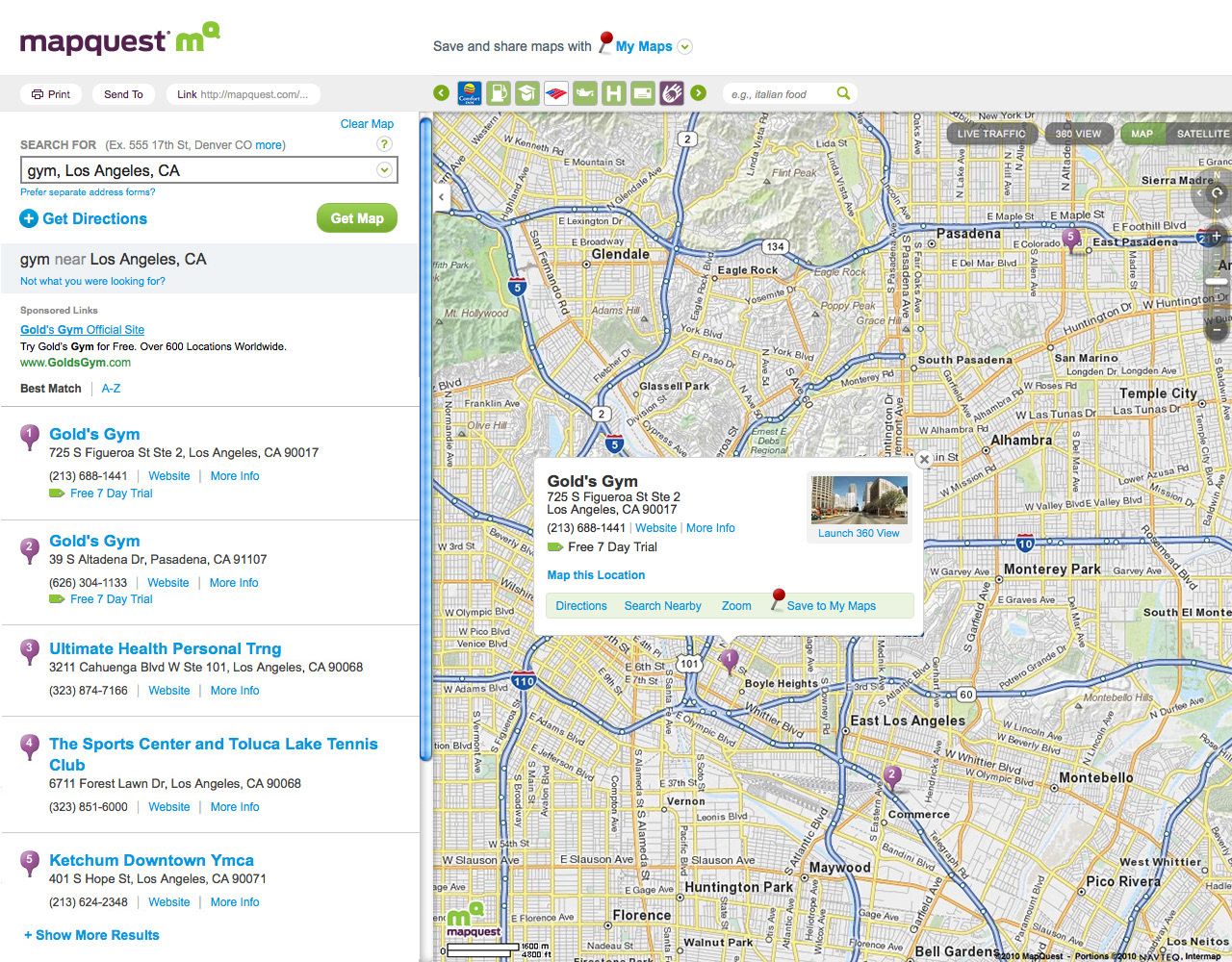
Task: Click the Print button label
Action: (x=60, y=94)
